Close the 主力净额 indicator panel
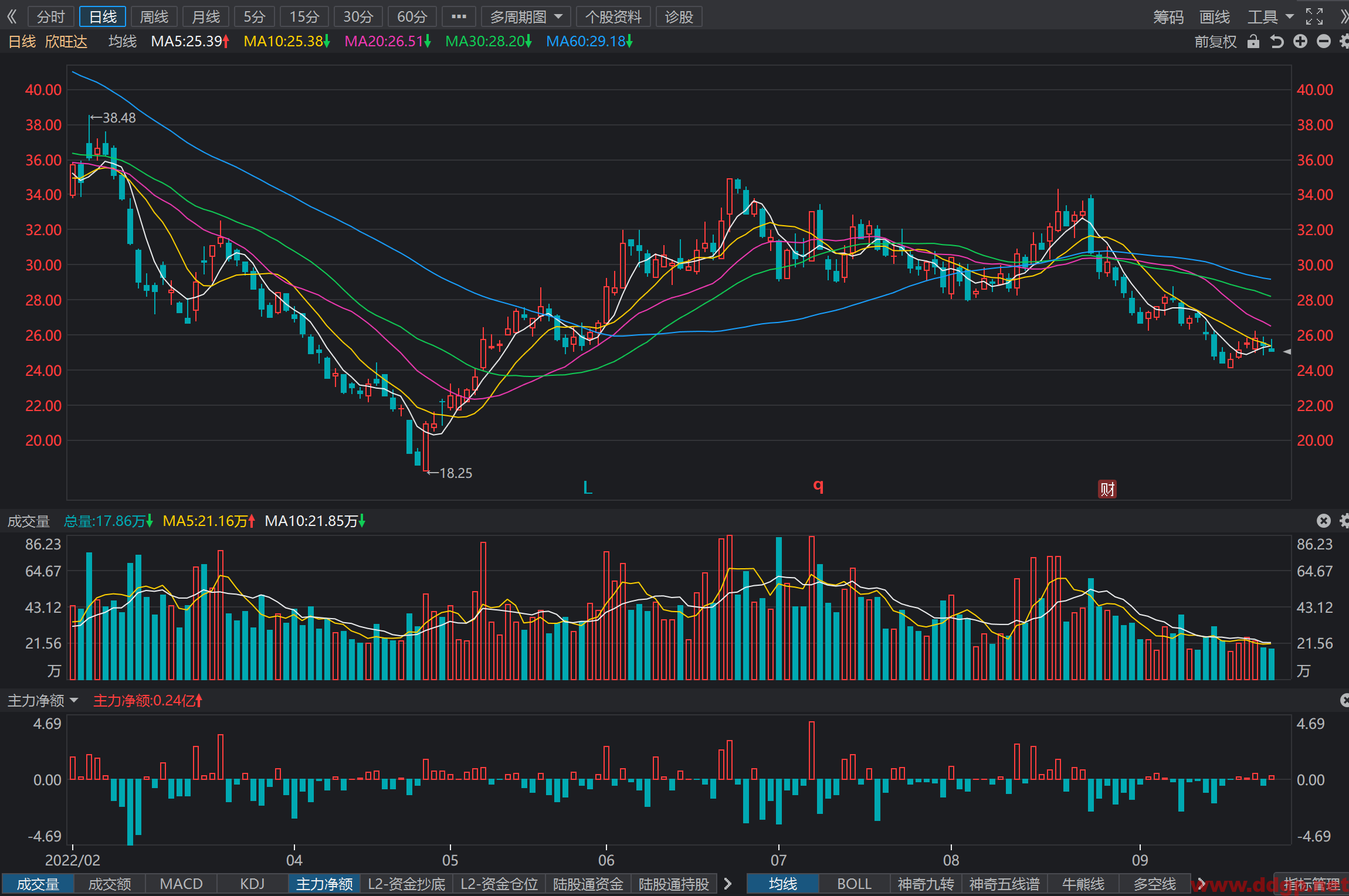The height and width of the screenshot is (896, 1349). (1345, 700)
